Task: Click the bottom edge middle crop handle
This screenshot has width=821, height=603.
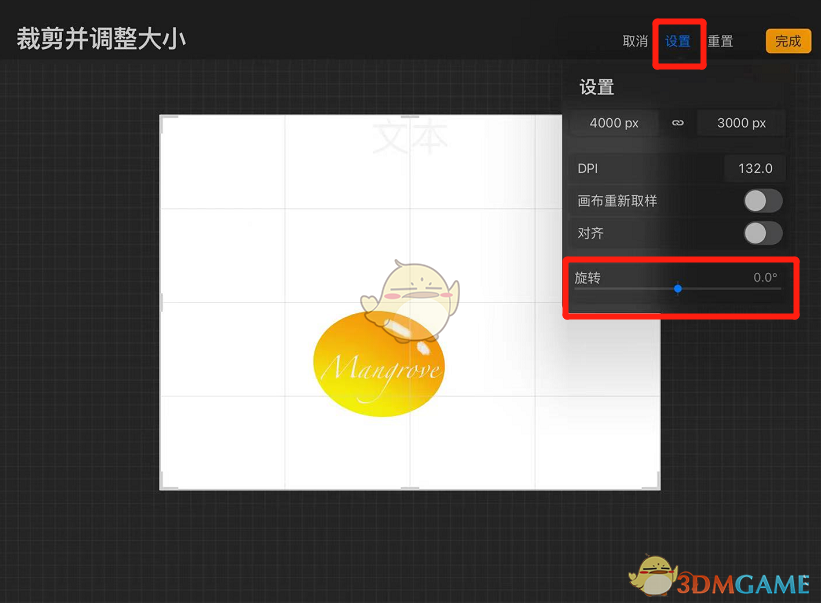Action: point(410,489)
